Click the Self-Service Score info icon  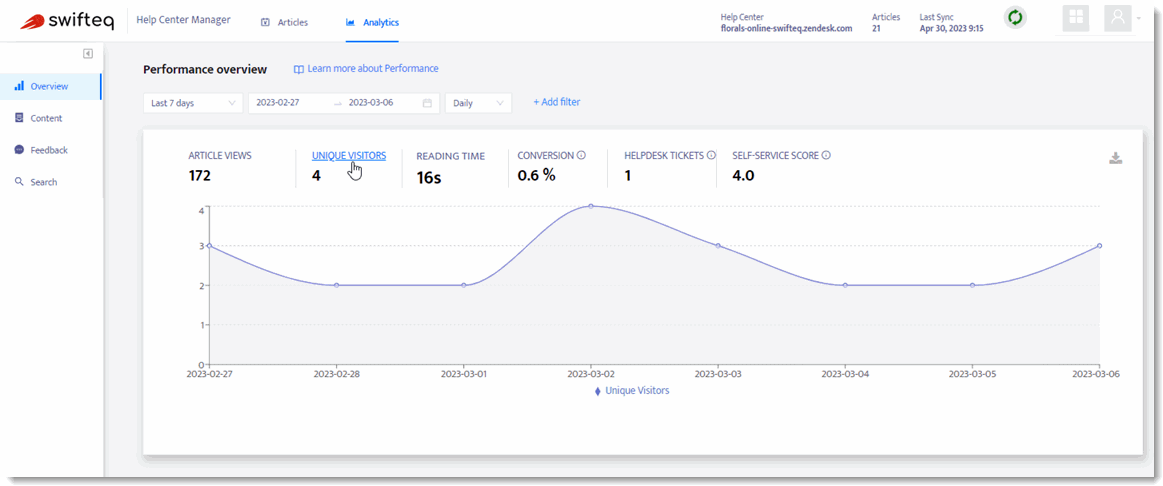click(x=826, y=156)
